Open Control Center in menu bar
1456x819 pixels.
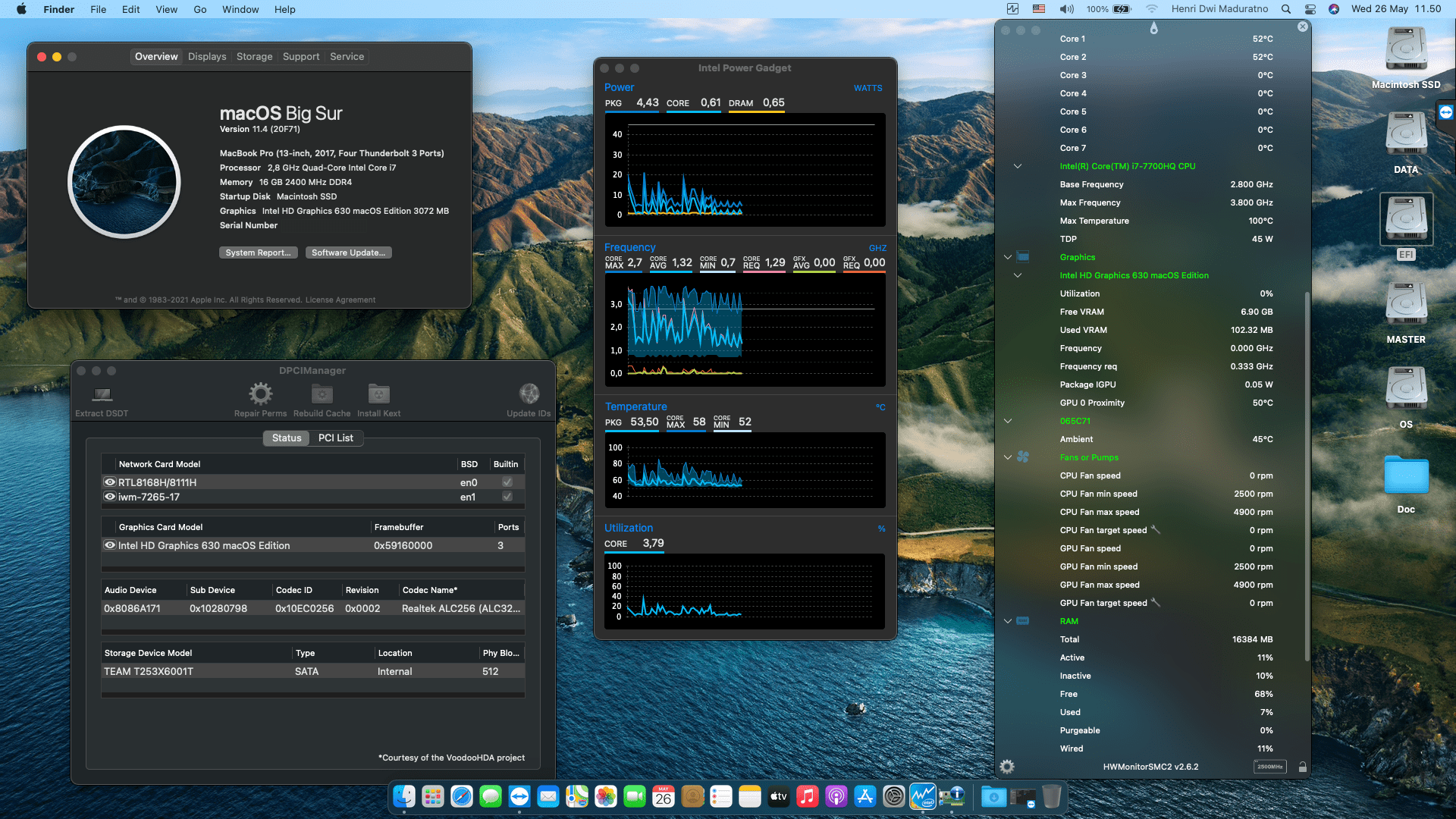point(1310,9)
